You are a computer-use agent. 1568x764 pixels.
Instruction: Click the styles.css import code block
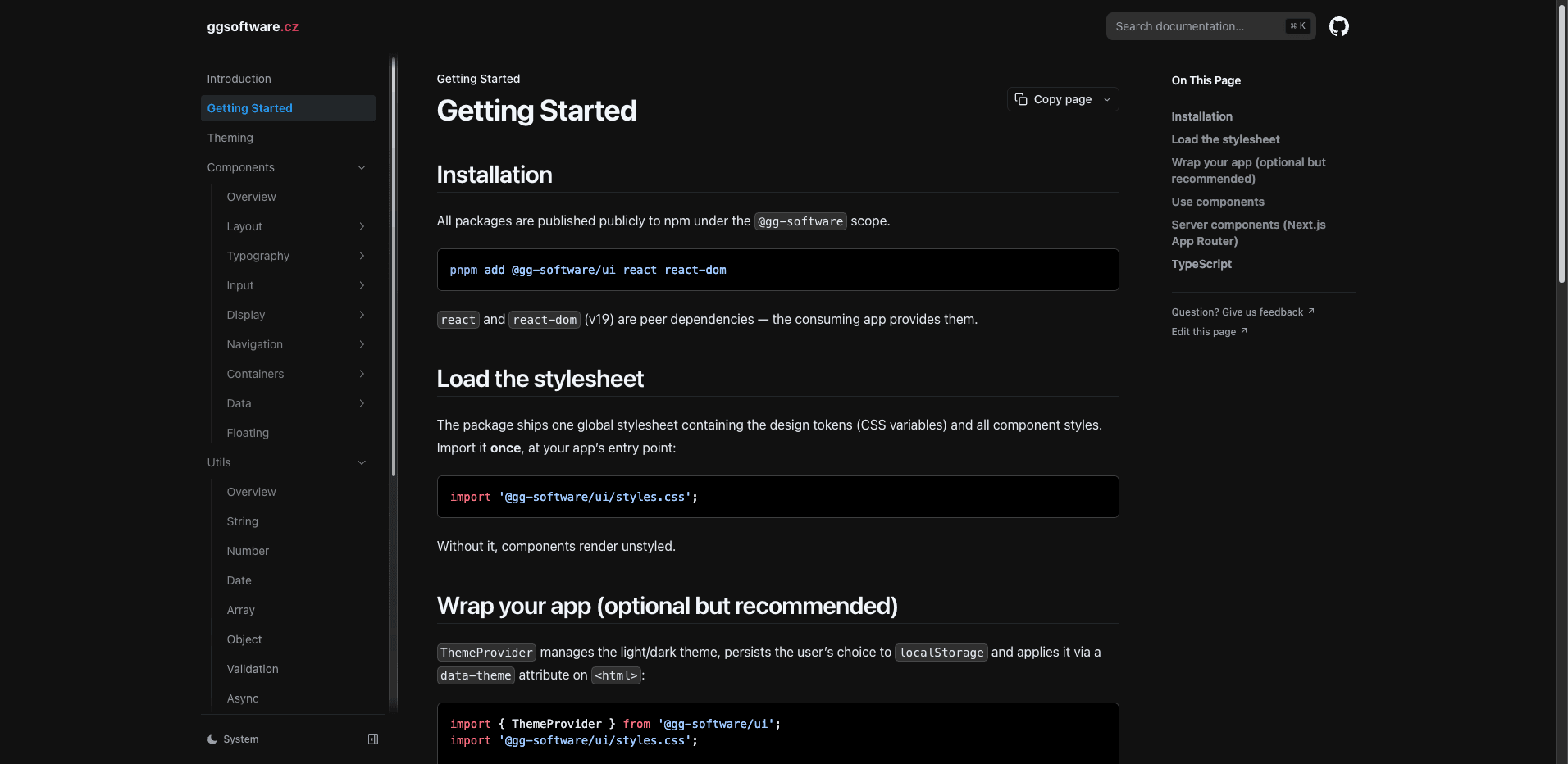(777, 497)
